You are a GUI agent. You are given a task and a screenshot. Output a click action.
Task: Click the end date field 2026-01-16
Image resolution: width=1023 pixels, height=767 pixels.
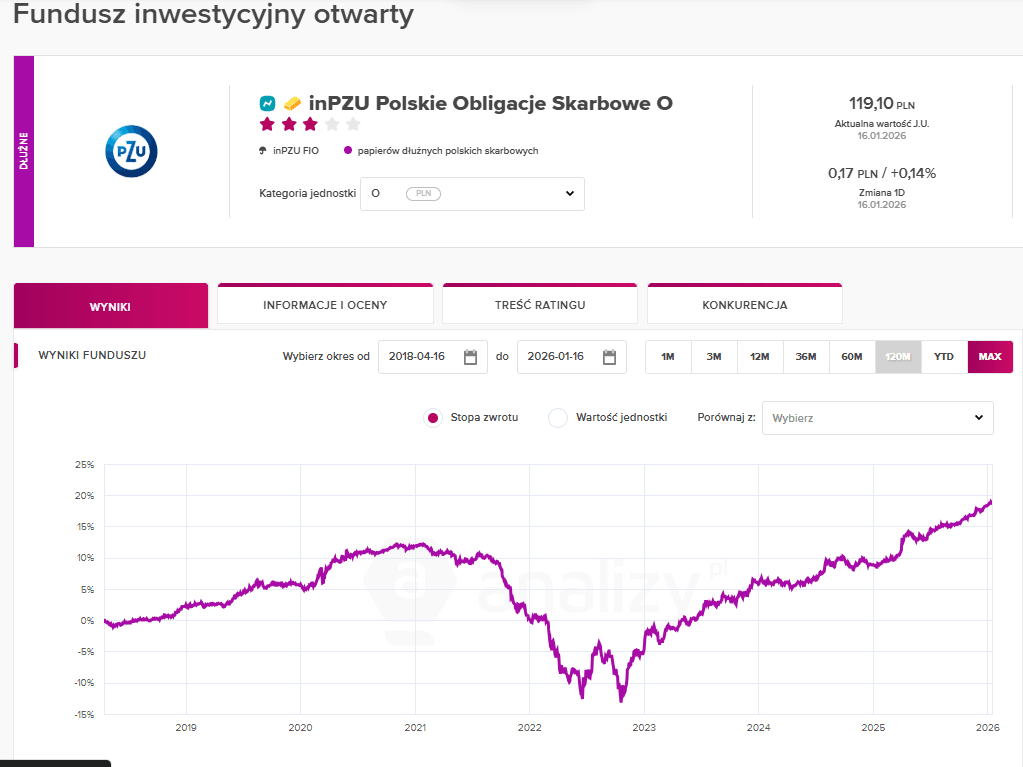tap(572, 357)
